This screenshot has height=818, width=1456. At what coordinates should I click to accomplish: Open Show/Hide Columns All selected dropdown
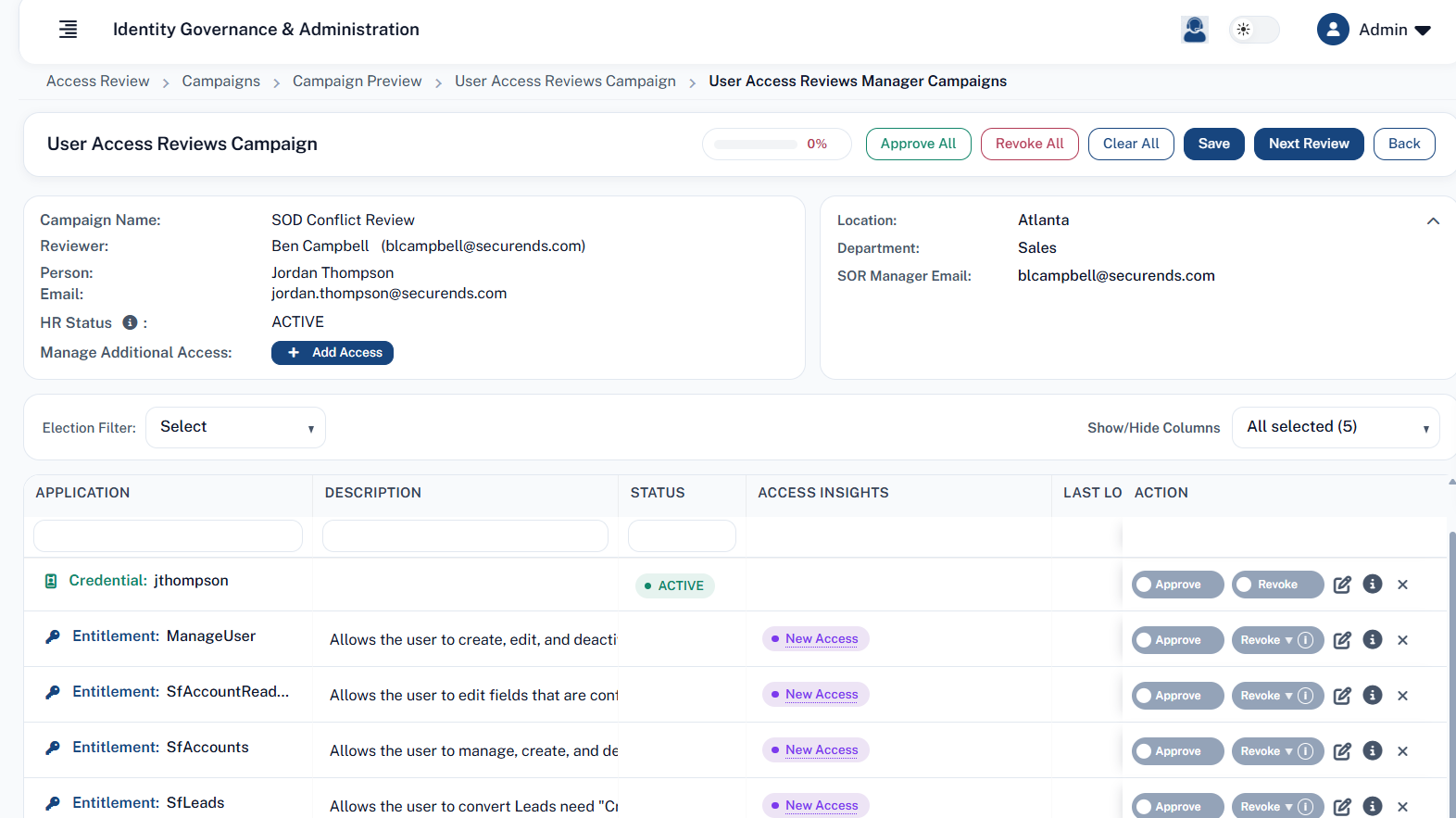[1336, 427]
